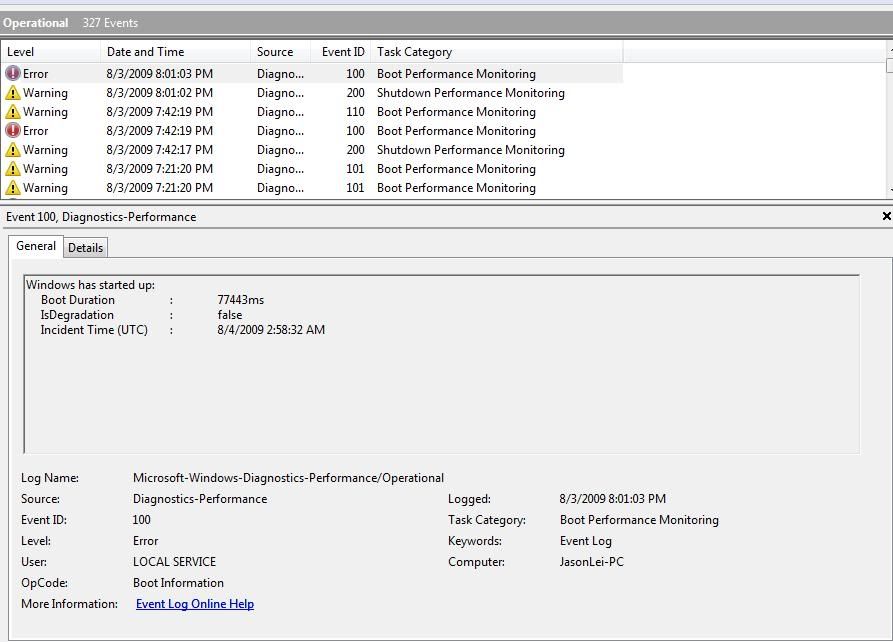Screen dimensions: 893x642
Task: Click the Event 100, Diagnostics-Performance heading
Action: coord(101,217)
